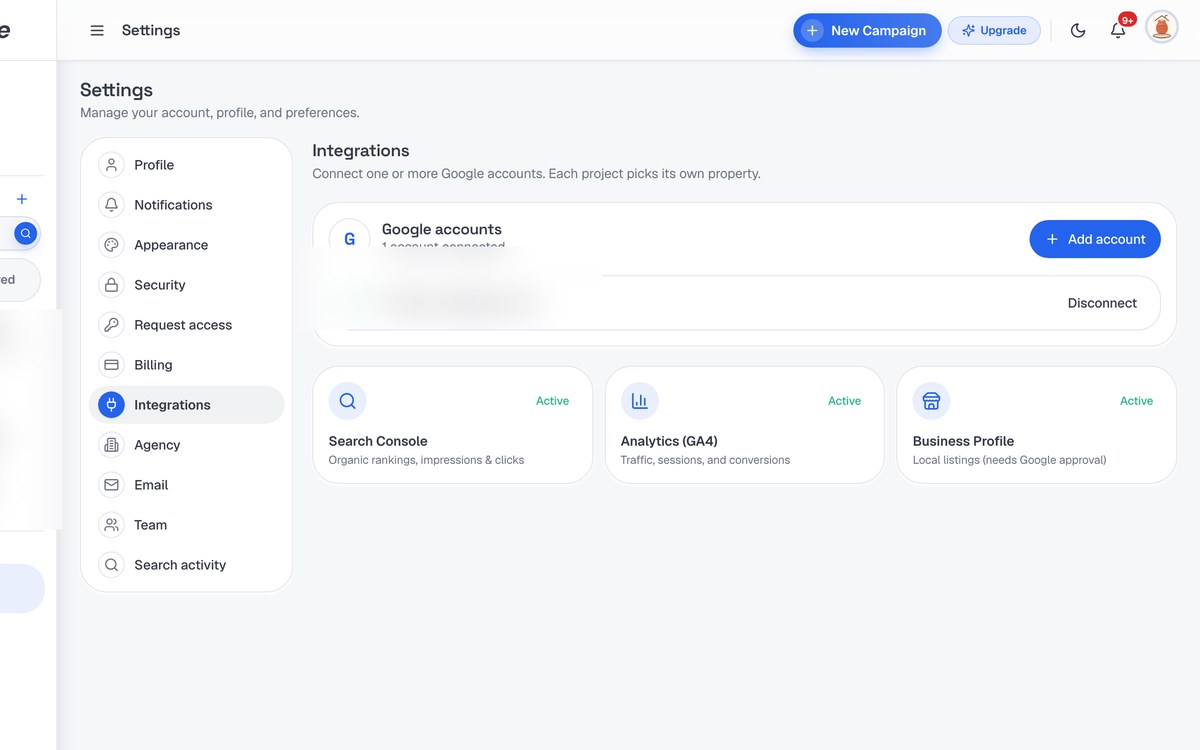Click the plus icon on New Campaign

pos(813,31)
